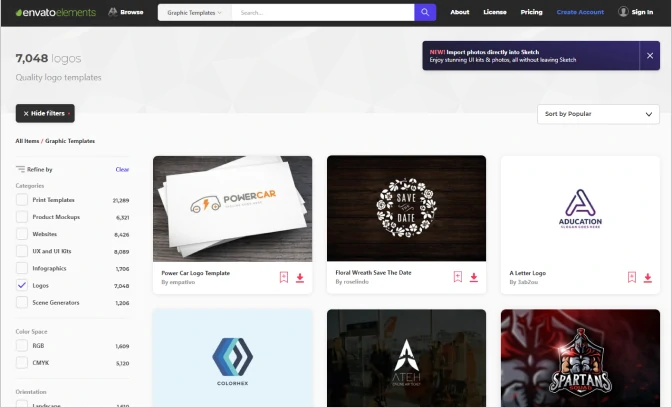Click the Refine by filter icon
The image size is (672, 408).
pyautogui.click(x=20, y=169)
